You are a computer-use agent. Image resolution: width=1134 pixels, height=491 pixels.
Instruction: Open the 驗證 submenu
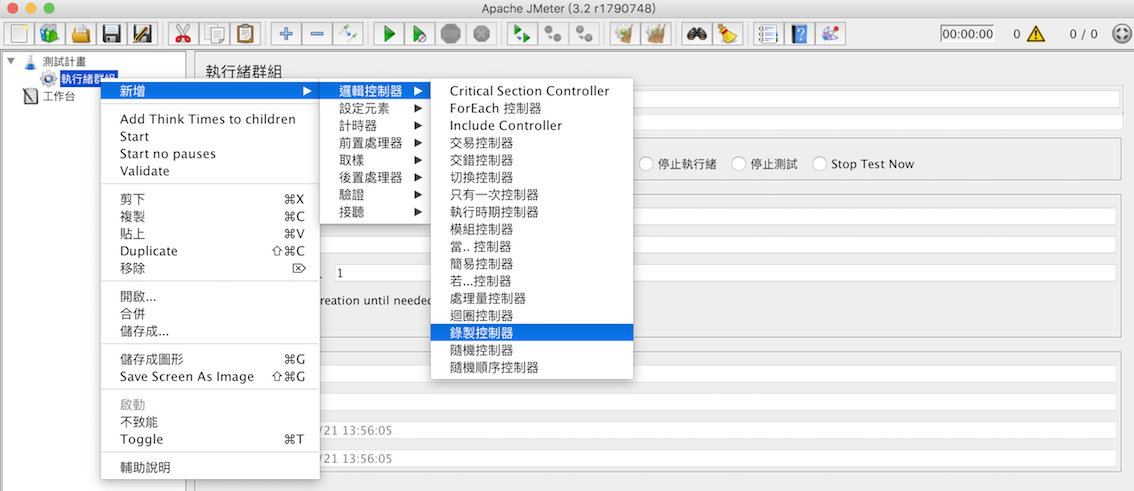(x=375, y=195)
